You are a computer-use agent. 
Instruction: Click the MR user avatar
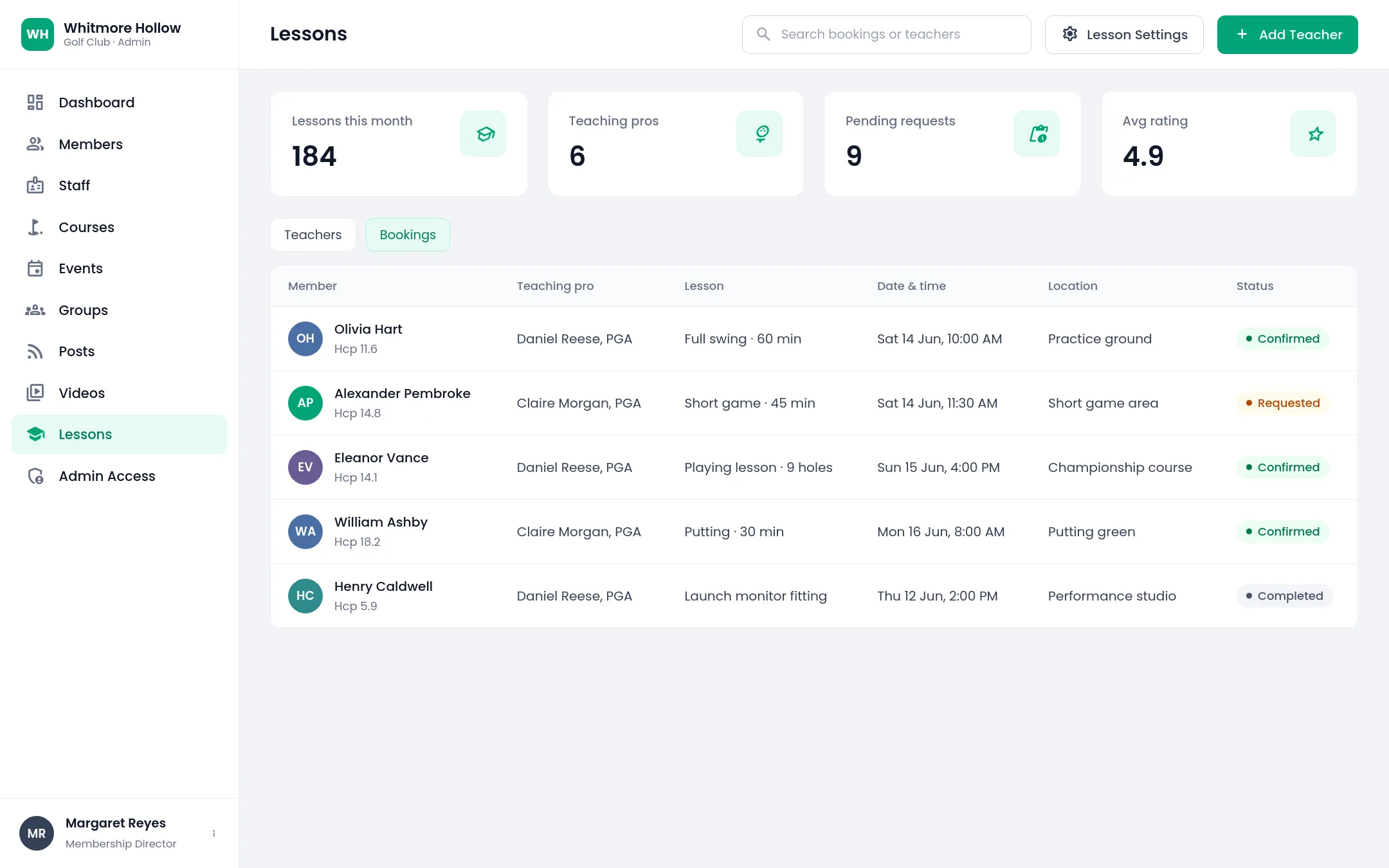pos(37,833)
